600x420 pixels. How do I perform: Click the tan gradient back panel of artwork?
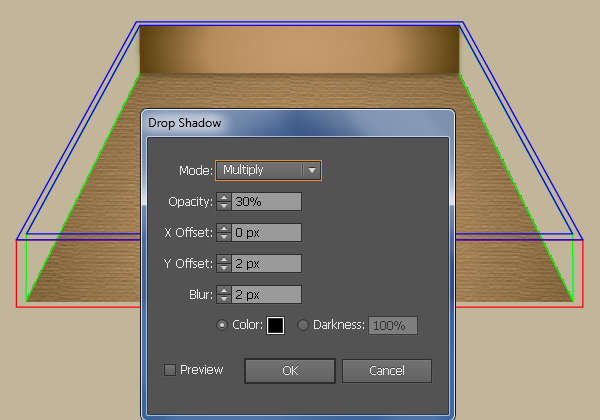pyautogui.click(x=299, y=50)
